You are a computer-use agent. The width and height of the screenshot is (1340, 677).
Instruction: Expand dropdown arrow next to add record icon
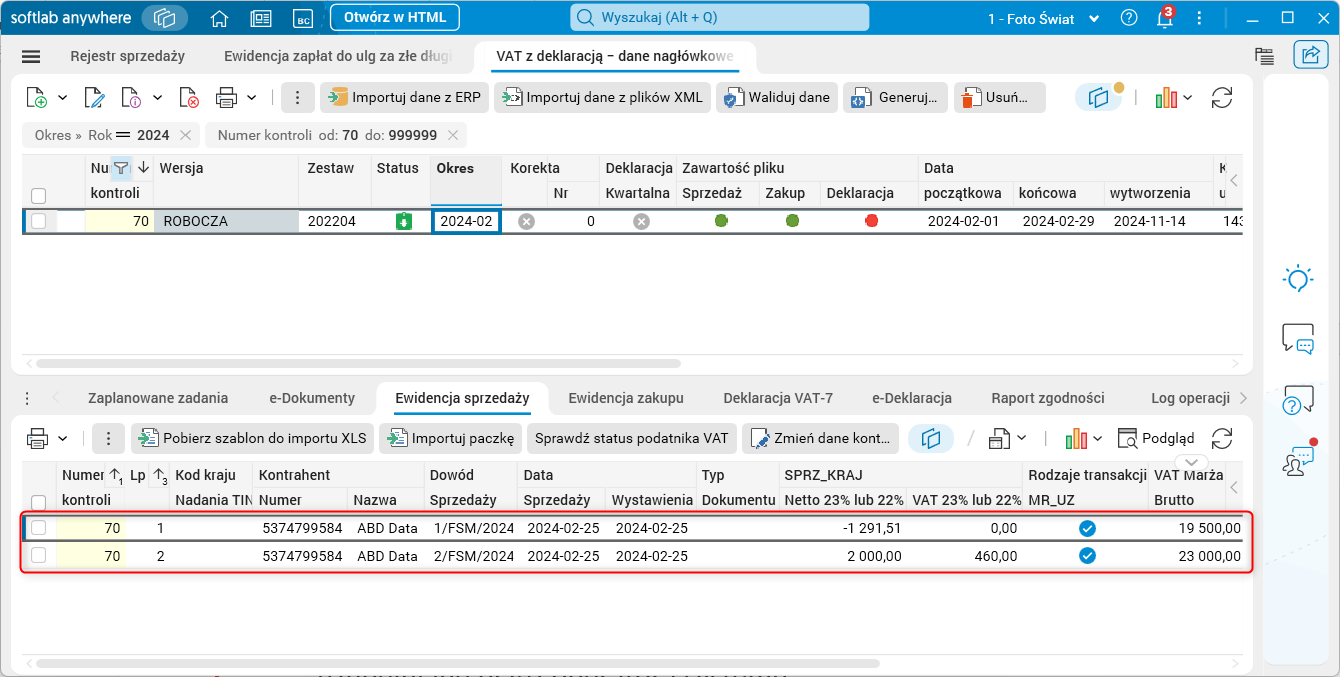62,97
